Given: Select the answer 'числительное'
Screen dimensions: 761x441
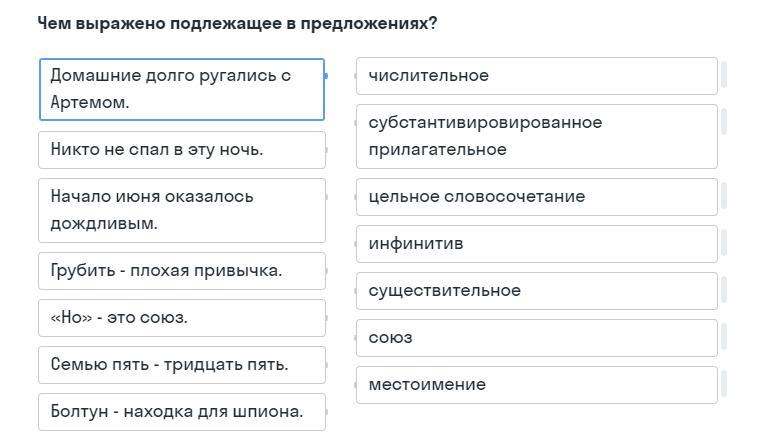Looking at the screenshot, I should coord(537,76).
